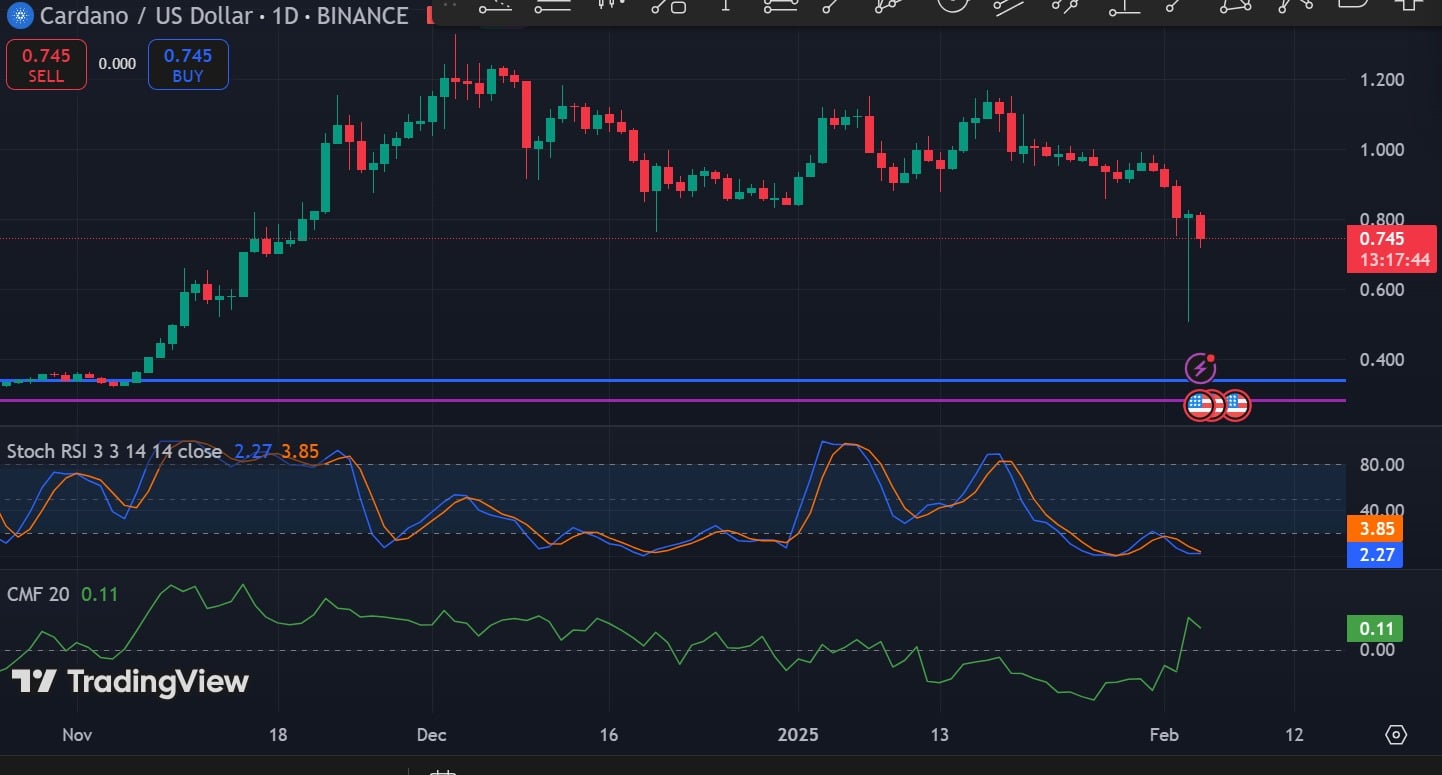
Task: Click the 0.745 BUY button
Action: 188,65
